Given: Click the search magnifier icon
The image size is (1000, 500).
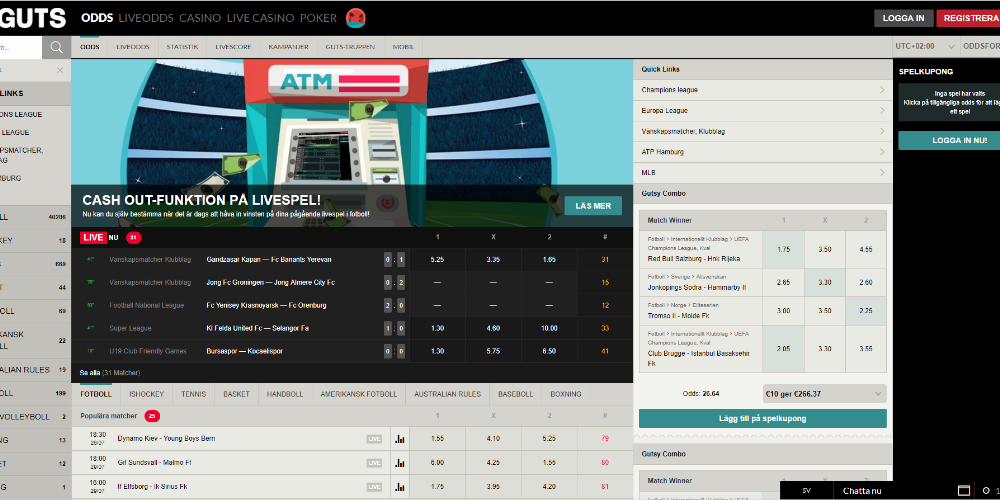Looking at the screenshot, I should pos(57,47).
